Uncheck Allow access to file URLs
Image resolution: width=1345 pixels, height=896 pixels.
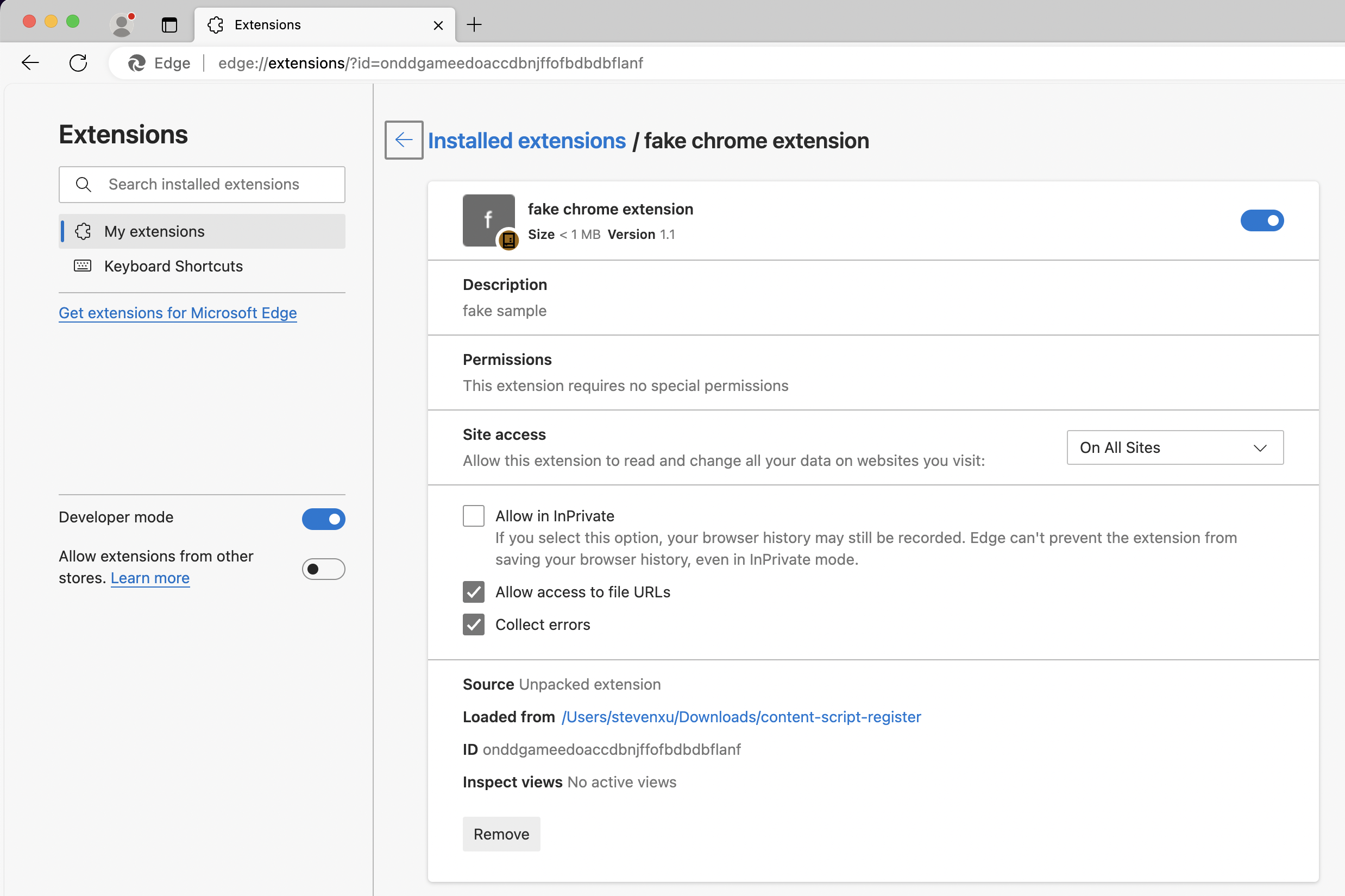[x=473, y=591]
